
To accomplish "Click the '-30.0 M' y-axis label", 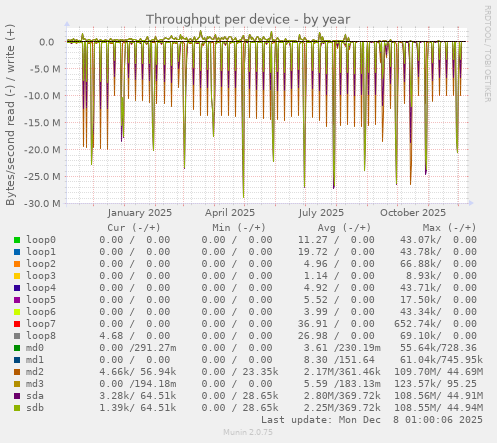I will (43, 203).
